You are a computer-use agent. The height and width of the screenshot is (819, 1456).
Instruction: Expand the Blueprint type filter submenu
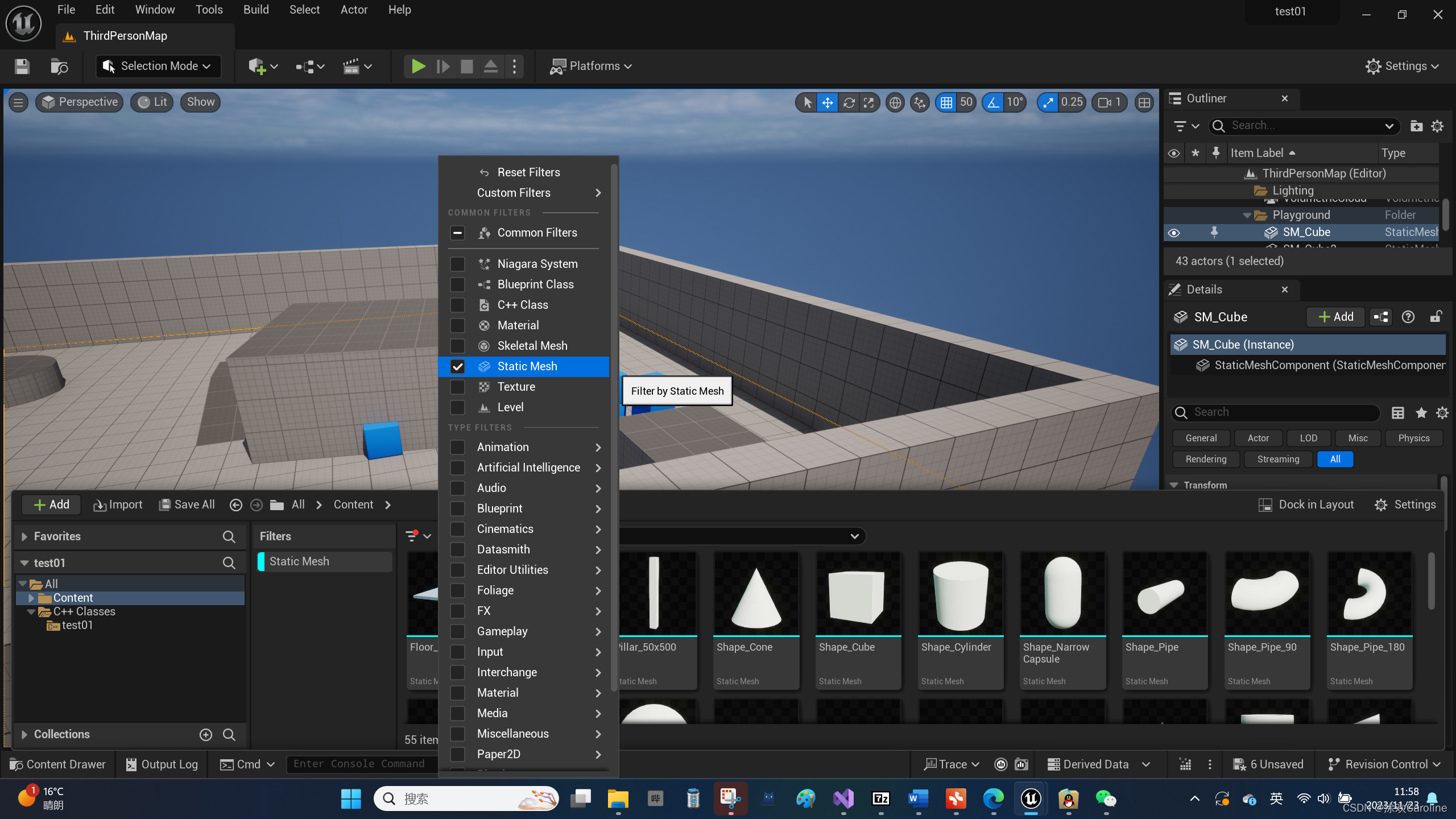point(597,508)
